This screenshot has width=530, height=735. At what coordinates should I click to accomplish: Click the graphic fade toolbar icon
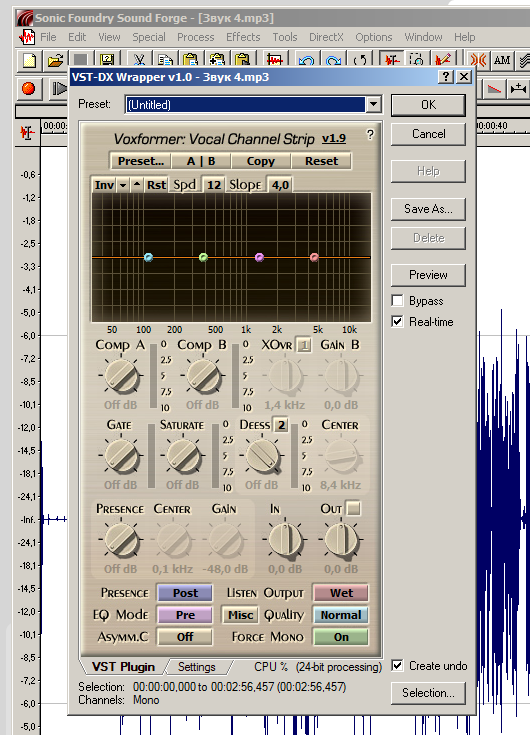(x=494, y=88)
